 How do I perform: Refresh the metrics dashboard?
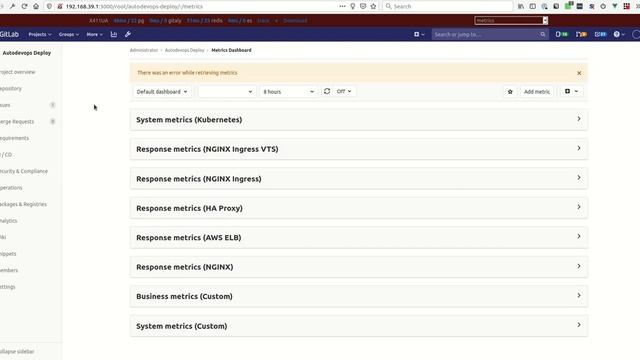pyautogui.click(x=327, y=91)
